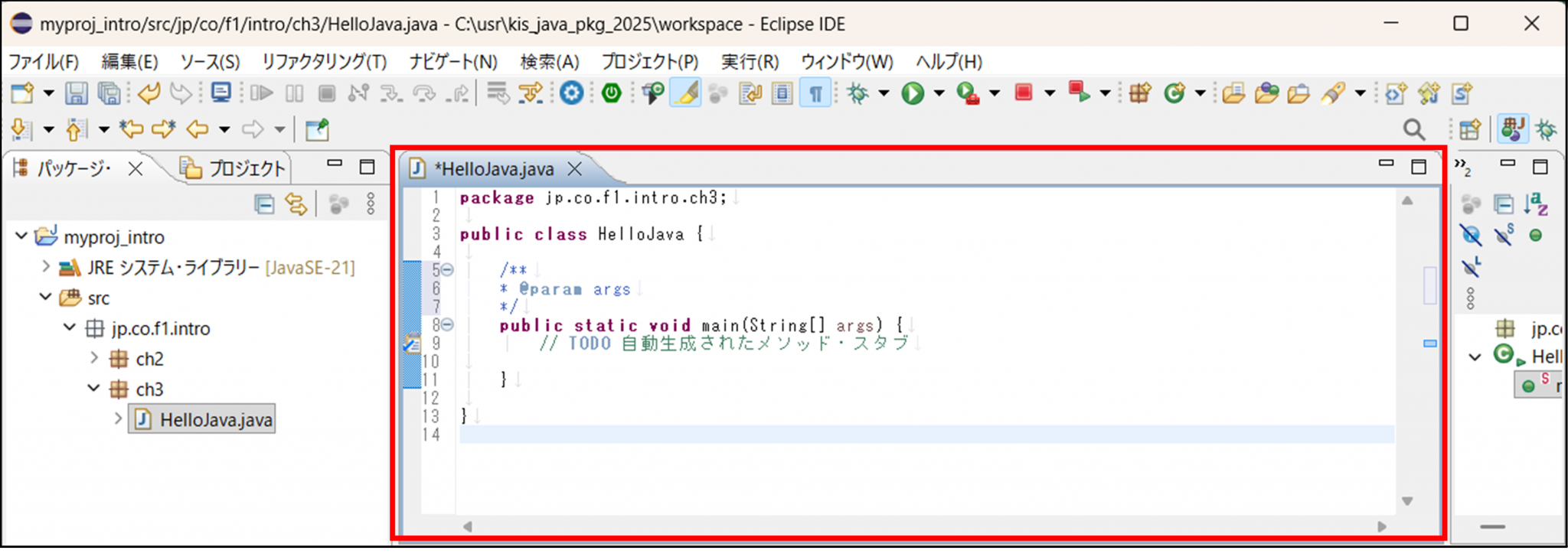Open the Run button dropdown arrow
This screenshot has width=1568, height=560.
(x=939, y=93)
